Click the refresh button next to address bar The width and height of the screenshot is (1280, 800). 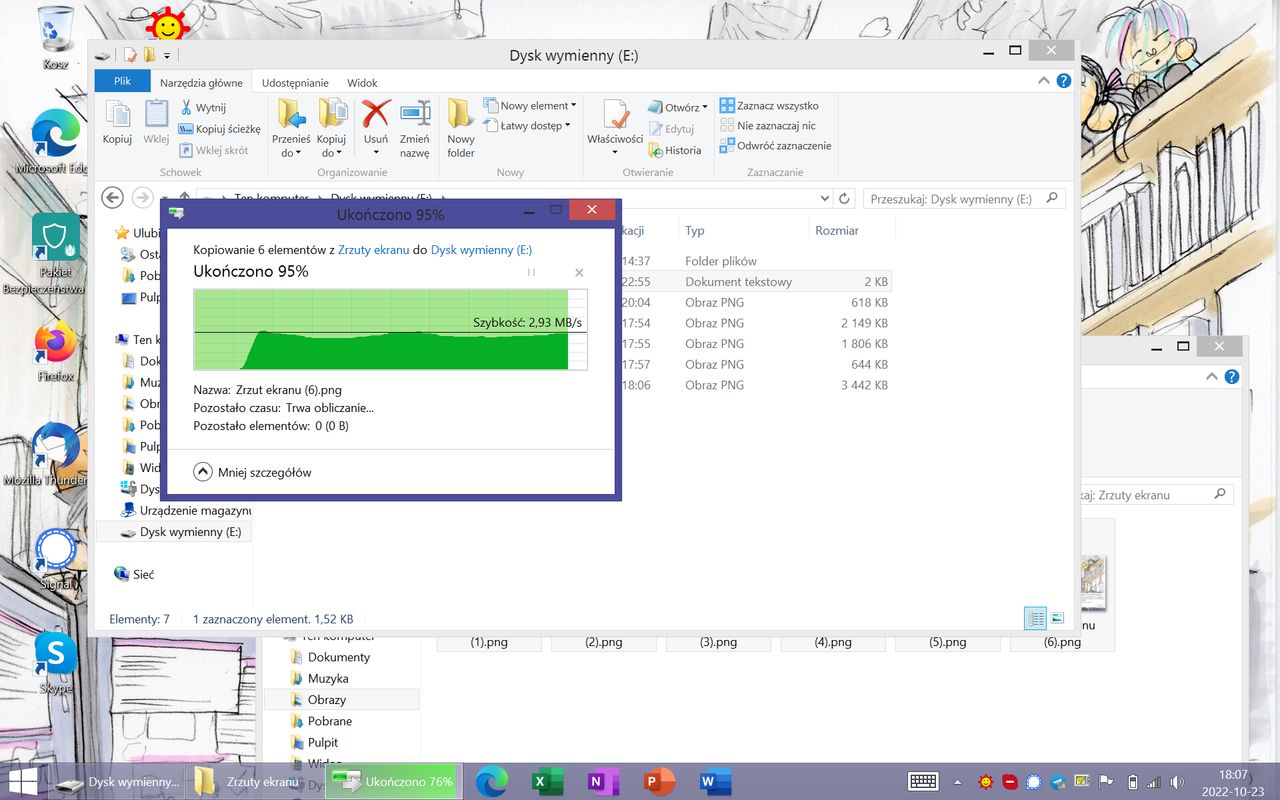(x=844, y=199)
